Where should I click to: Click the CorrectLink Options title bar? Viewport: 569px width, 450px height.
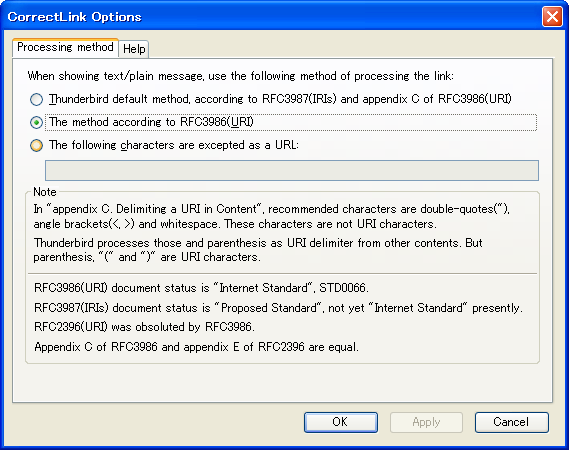272,16
